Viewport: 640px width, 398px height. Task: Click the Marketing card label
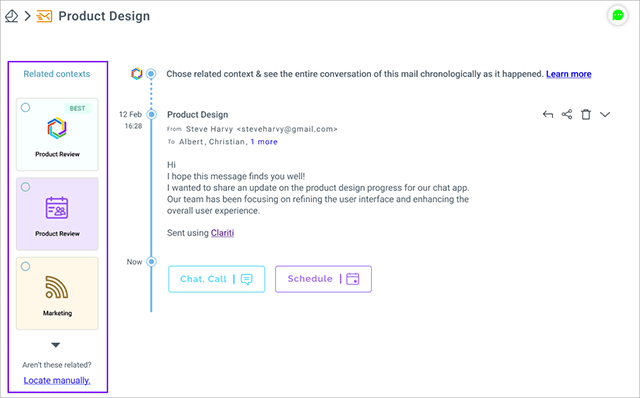pyautogui.click(x=57, y=313)
